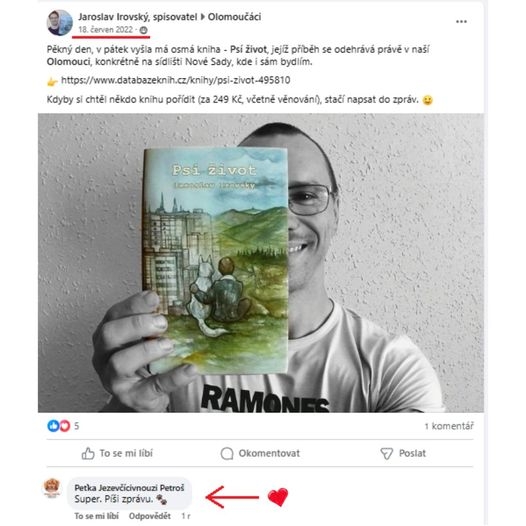
Task: Open the commenter's avatar picture
Action: 52,488
